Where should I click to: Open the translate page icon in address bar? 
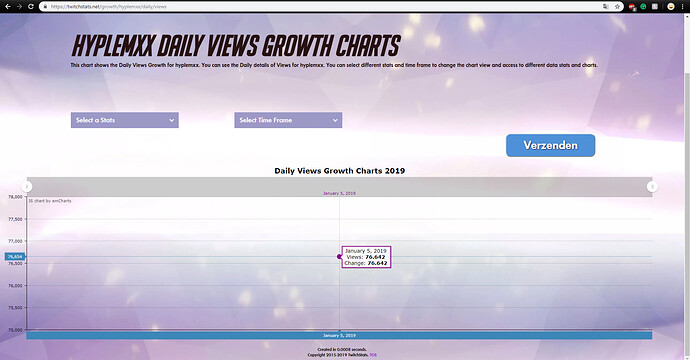[606, 7]
